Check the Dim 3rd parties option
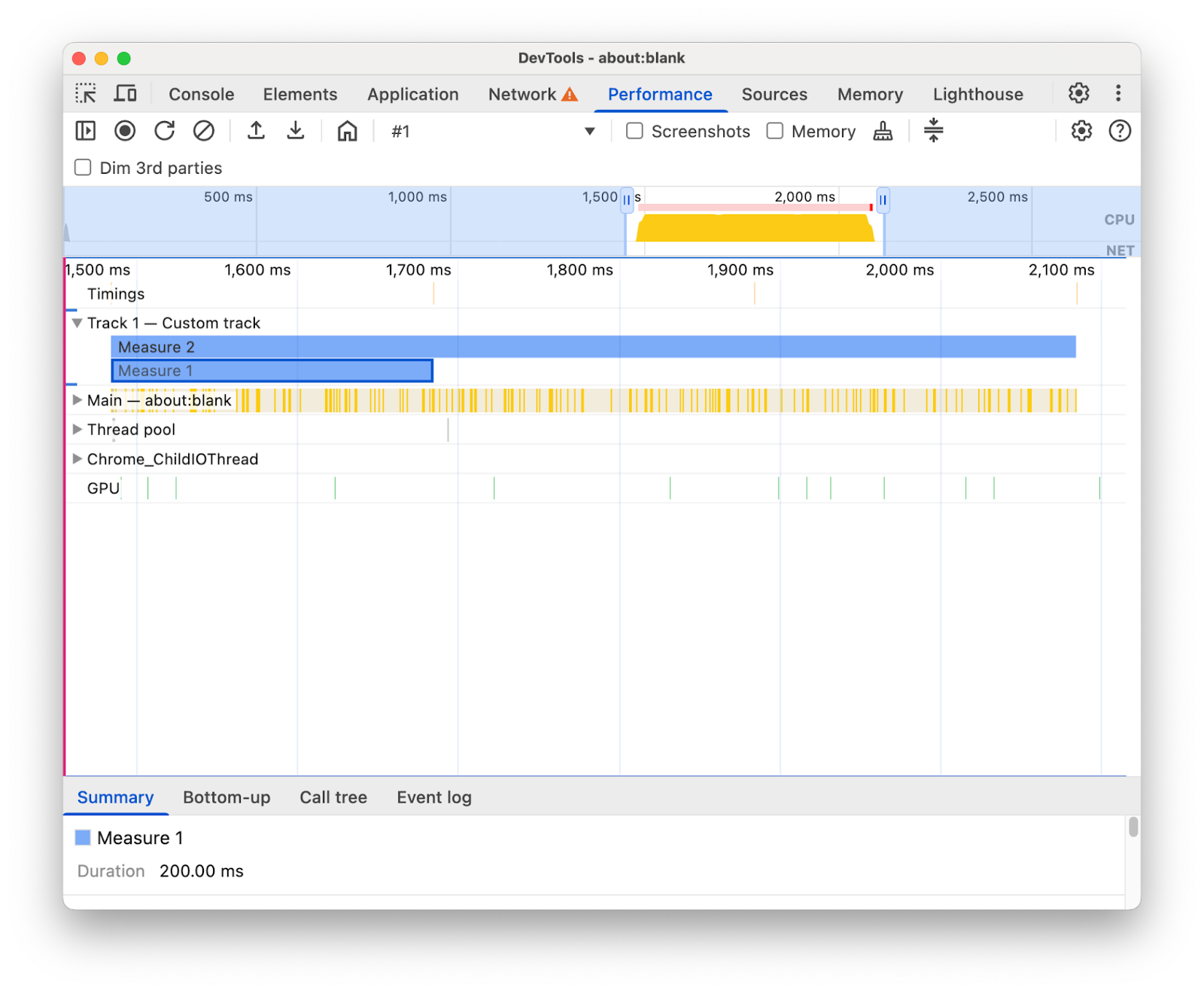 83,167
